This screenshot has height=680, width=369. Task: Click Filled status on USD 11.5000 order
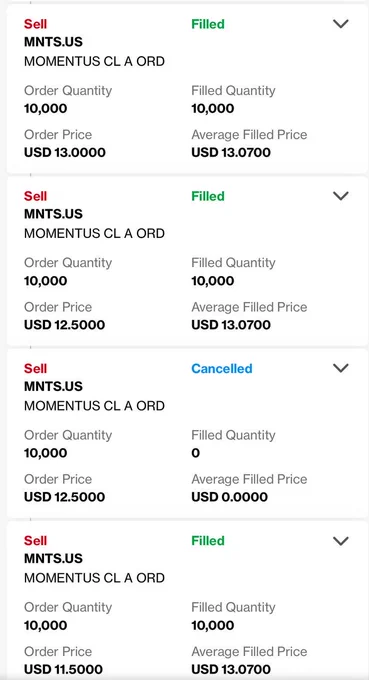[208, 541]
